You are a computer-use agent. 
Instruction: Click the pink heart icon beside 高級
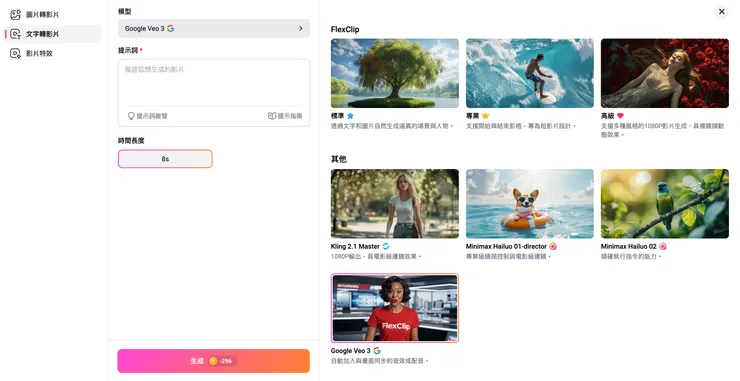620,116
